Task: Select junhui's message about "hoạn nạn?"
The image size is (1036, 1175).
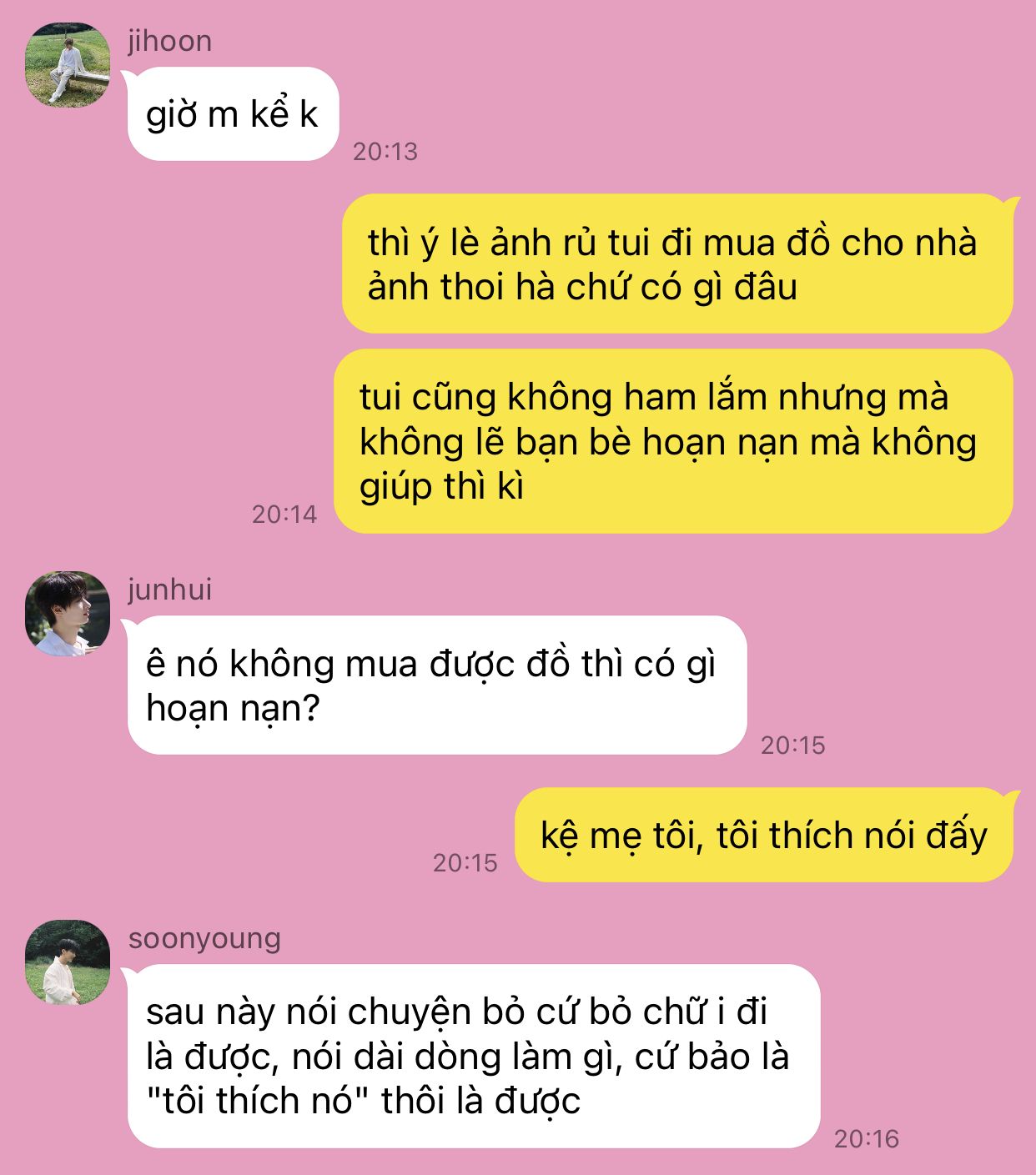Action: [x=437, y=685]
